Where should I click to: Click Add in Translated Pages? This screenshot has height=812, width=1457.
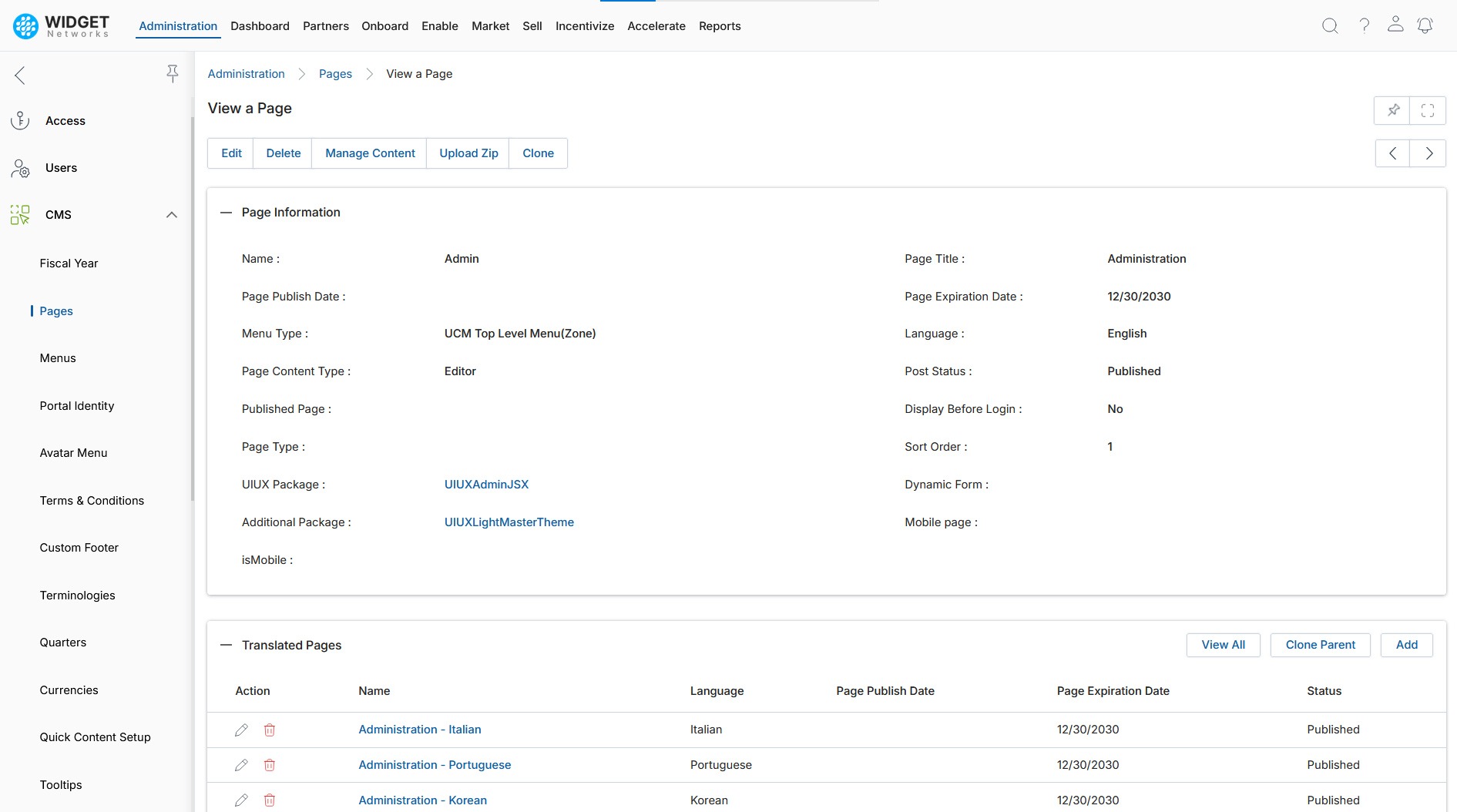(x=1406, y=645)
